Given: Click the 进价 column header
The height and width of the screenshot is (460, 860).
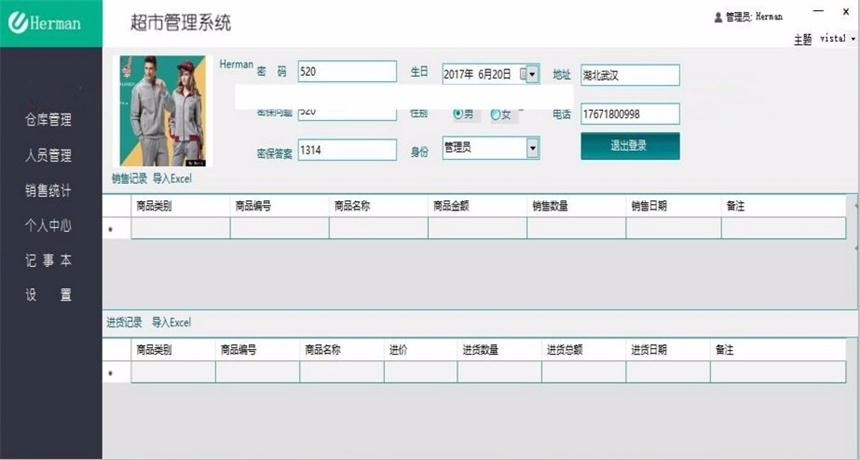Looking at the screenshot, I should pyautogui.click(x=421, y=350).
